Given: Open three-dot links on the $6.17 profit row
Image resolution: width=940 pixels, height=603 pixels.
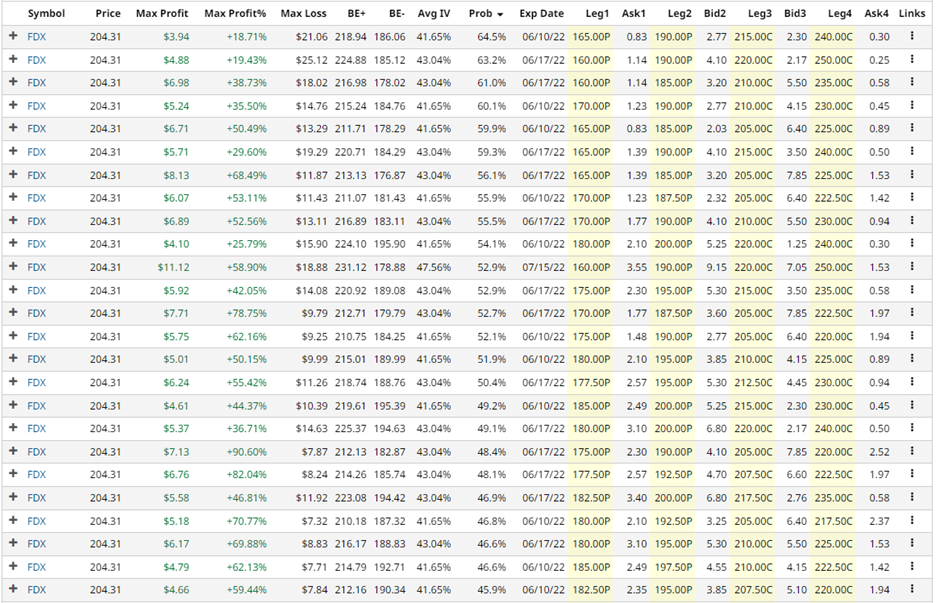Looking at the screenshot, I should coord(912,544).
